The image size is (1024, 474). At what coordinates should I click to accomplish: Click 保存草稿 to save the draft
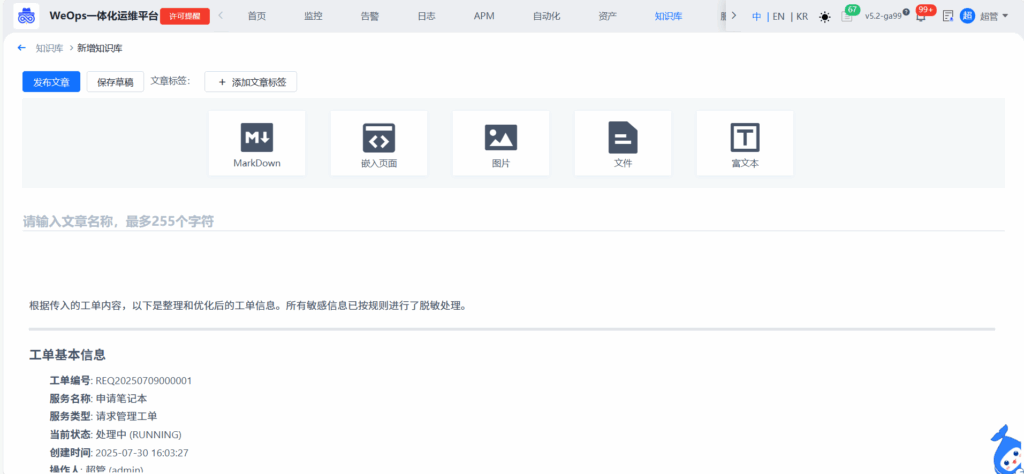point(115,82)
